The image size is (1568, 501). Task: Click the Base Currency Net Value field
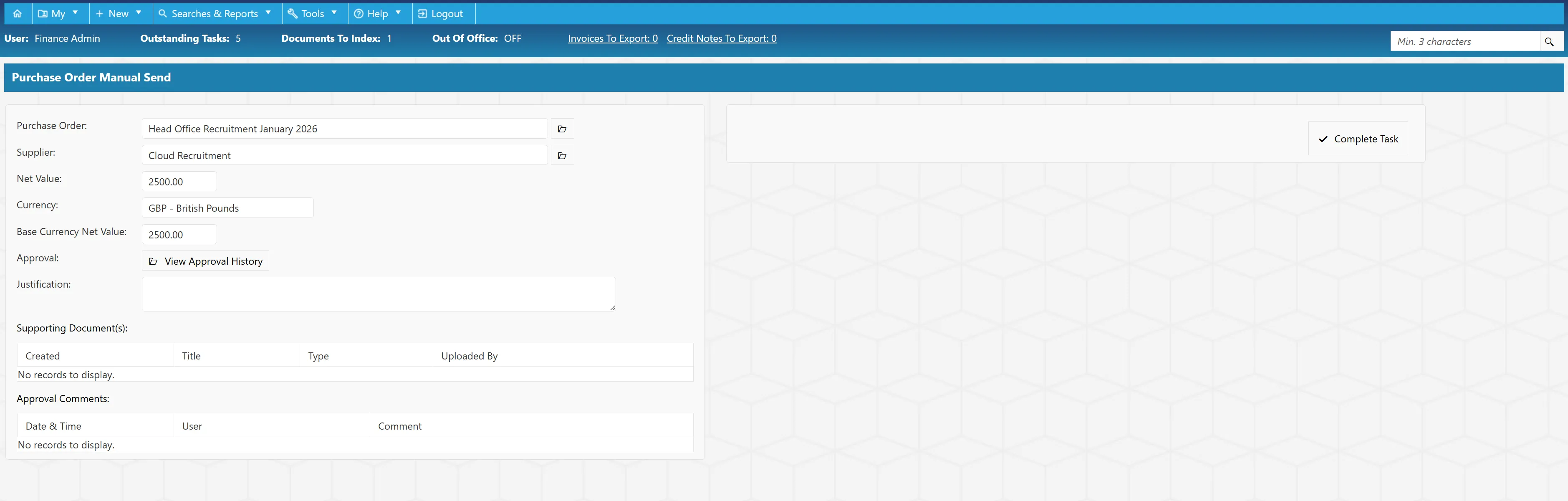179,235
